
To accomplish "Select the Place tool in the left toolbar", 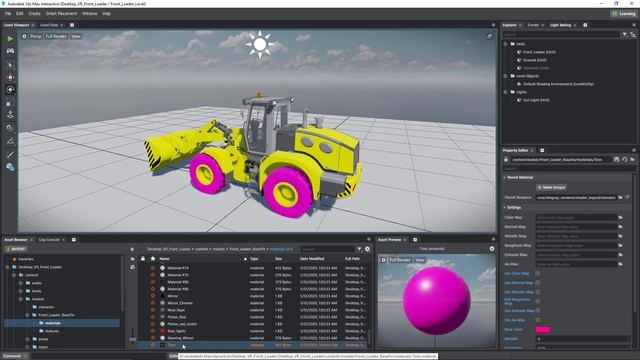I will pyautogui.click(x=10, y=115).
